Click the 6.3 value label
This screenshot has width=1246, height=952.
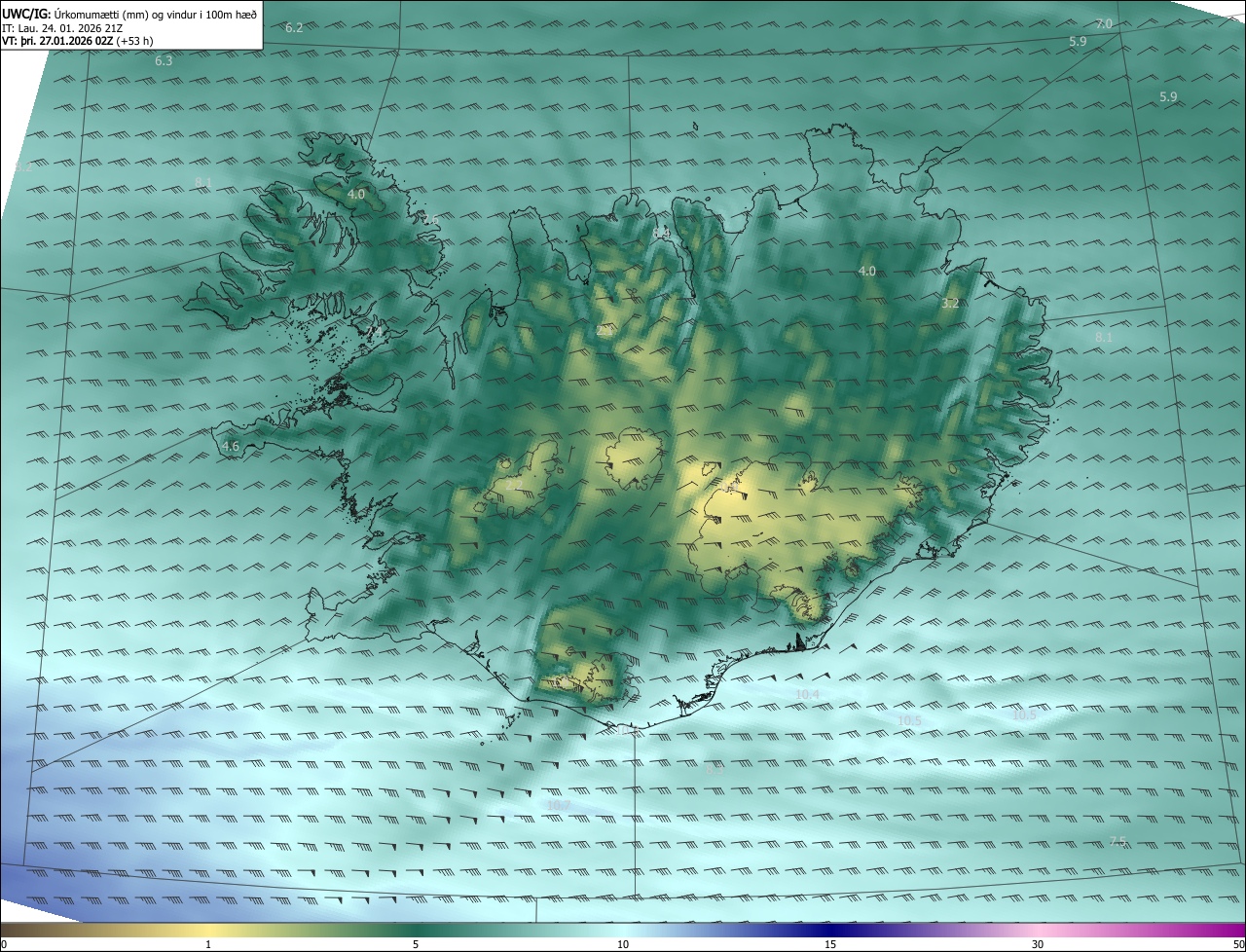click(164, 60)
